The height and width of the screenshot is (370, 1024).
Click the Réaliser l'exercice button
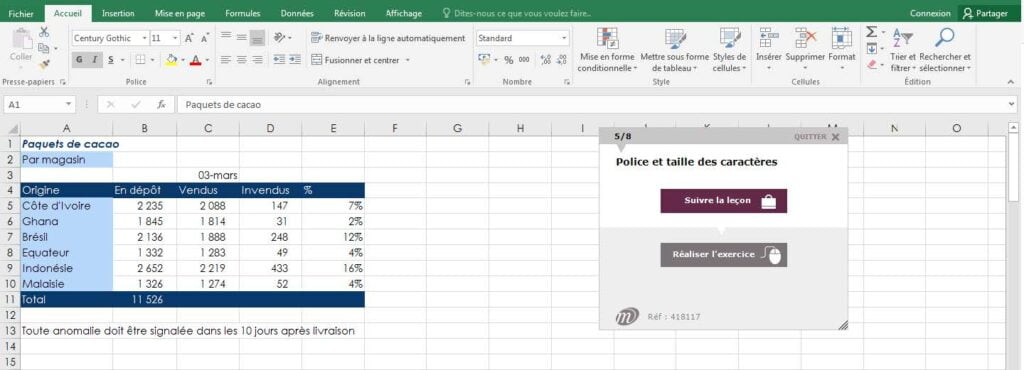(724, 254)
